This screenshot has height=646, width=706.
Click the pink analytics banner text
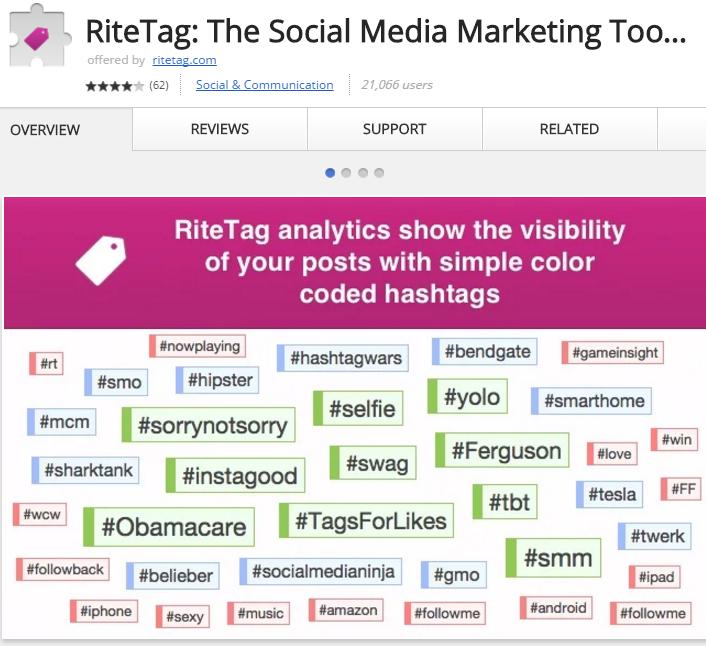coord(399,262)
